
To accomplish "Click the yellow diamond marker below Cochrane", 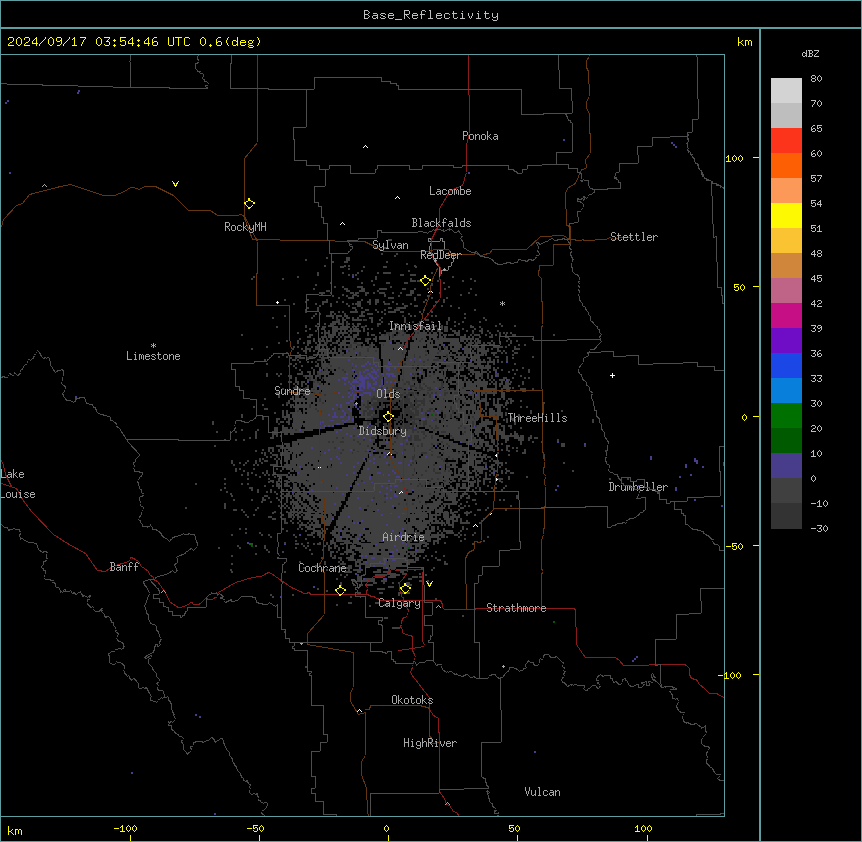I will pyautogui.click(x=340, y=590).
